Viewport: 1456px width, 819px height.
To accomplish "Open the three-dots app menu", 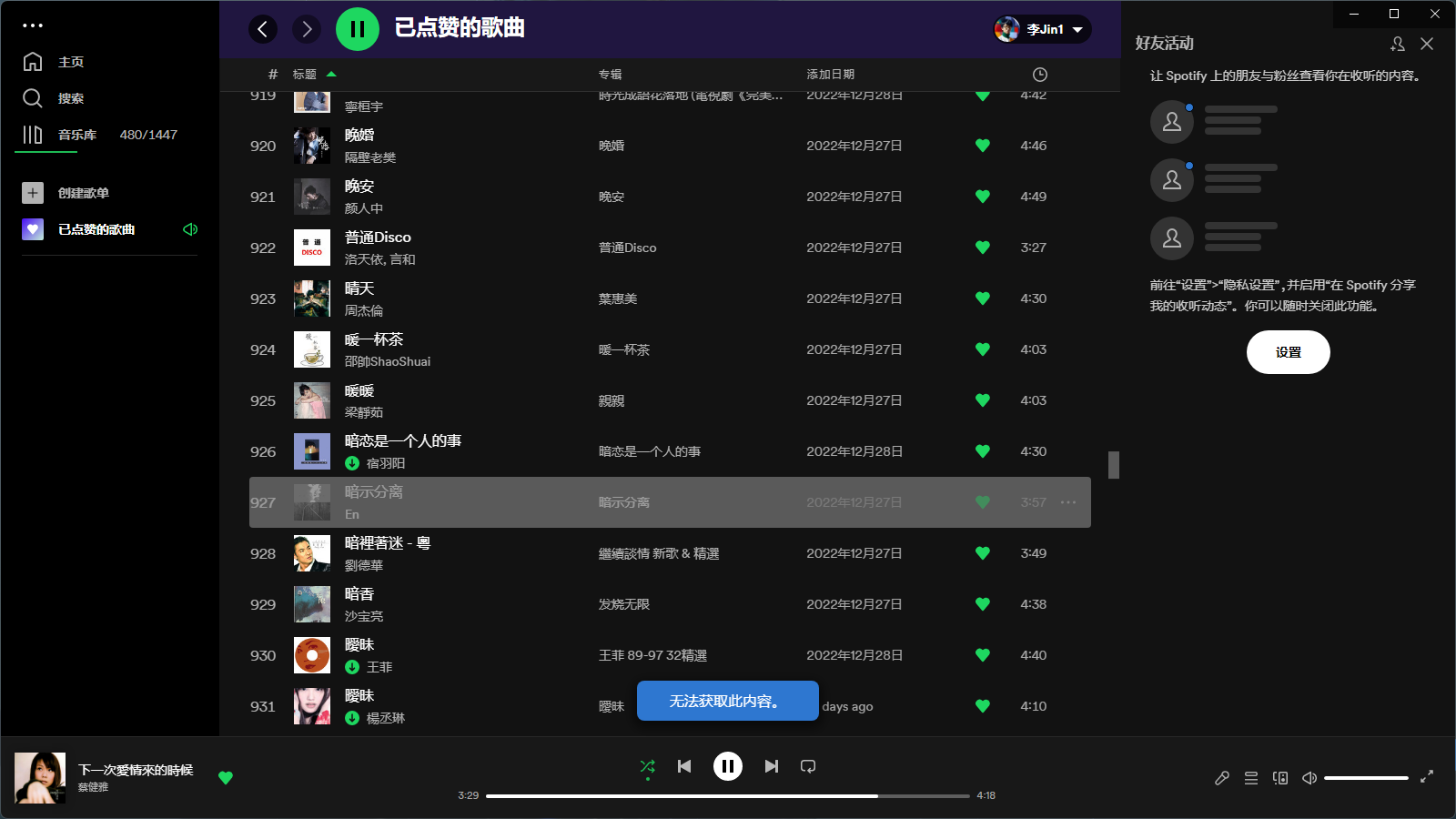I will tap(33, 25).
